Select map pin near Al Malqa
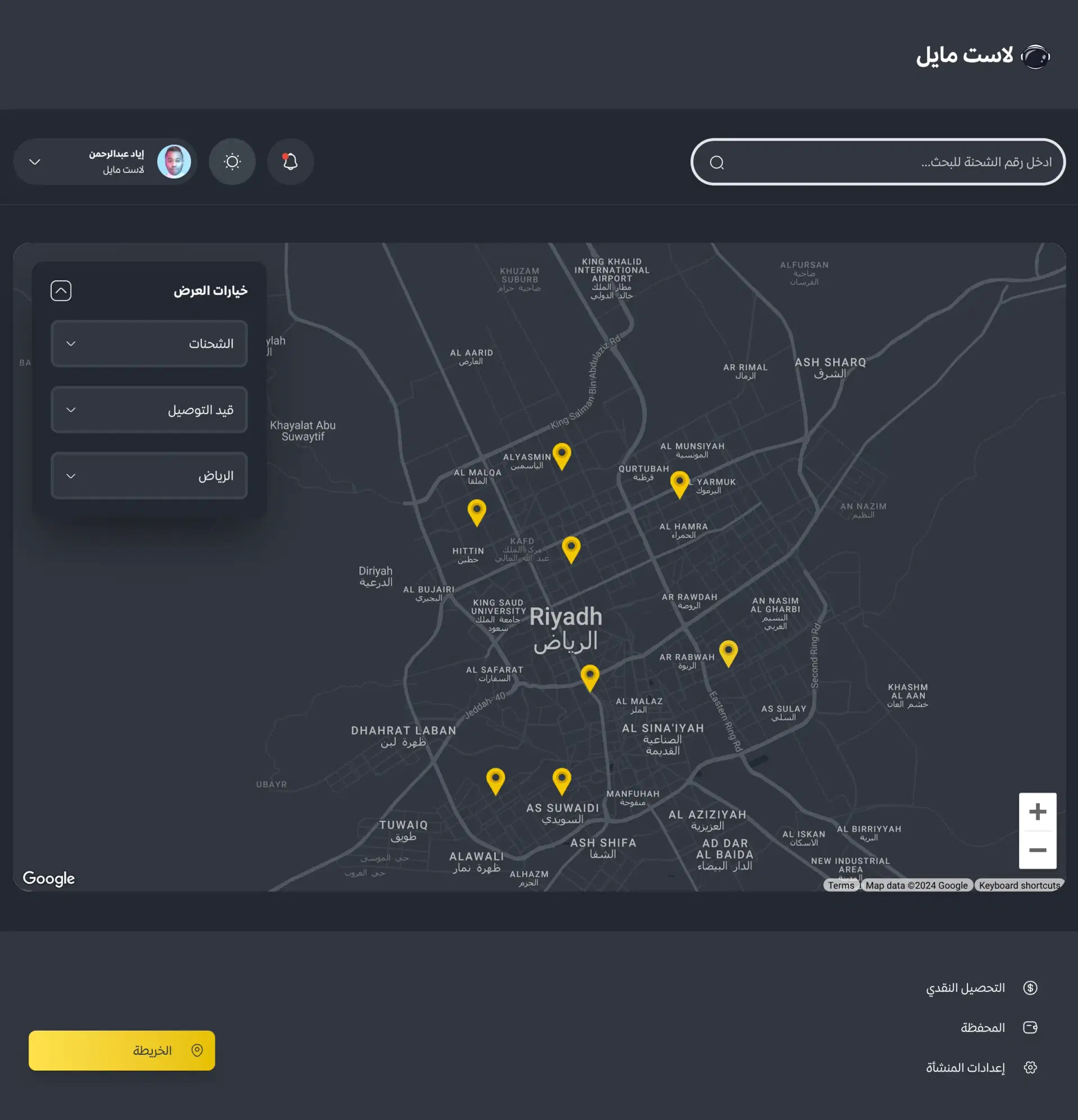1078x1120 pixels. click(477, 513)
